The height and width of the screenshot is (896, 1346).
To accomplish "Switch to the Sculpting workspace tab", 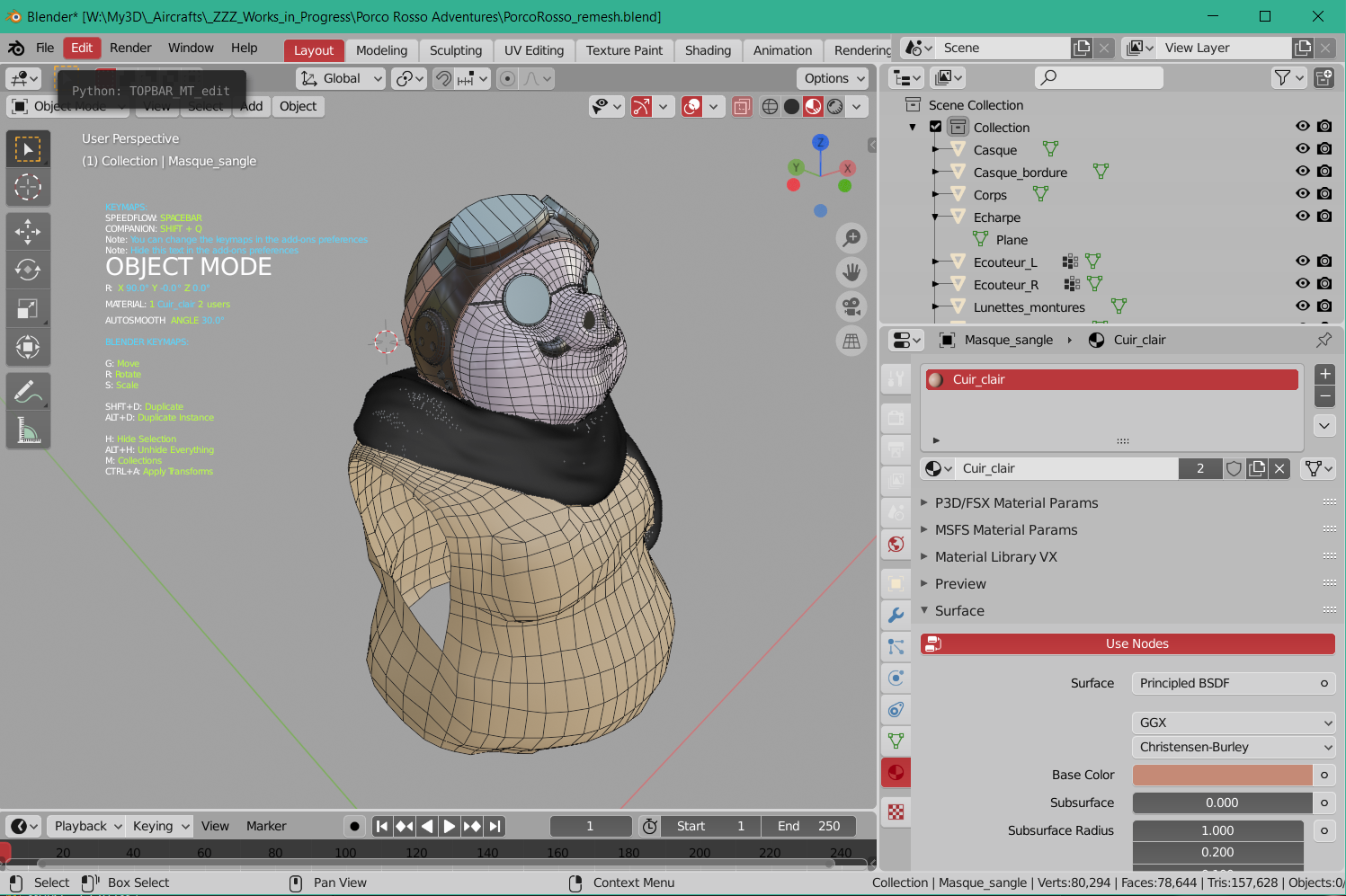I will tap(456, 50).
